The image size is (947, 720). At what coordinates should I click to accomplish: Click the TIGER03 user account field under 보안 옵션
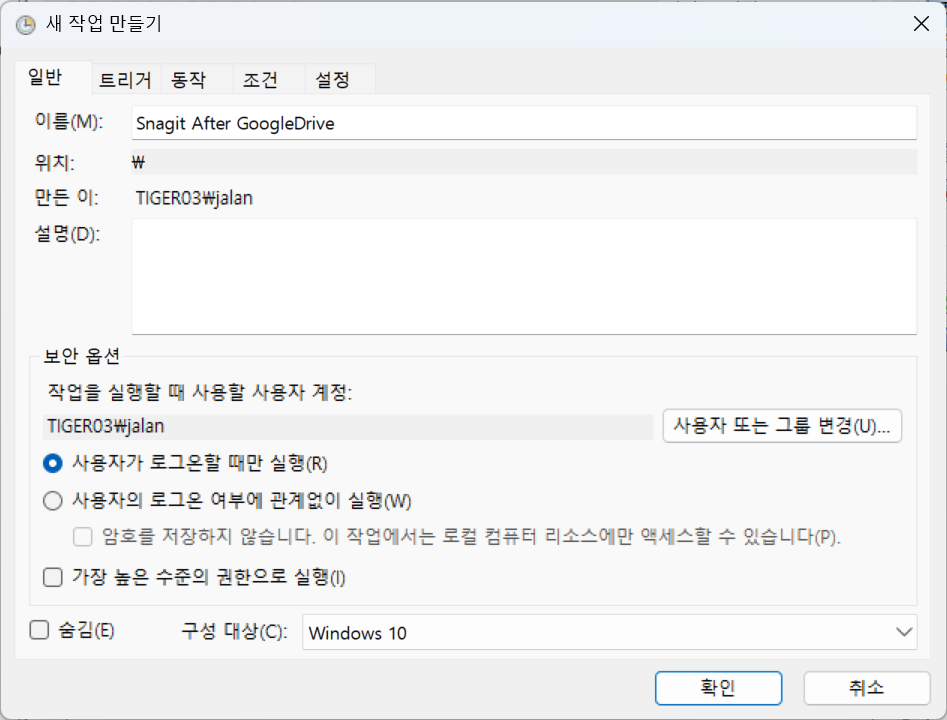coord(348,425)
